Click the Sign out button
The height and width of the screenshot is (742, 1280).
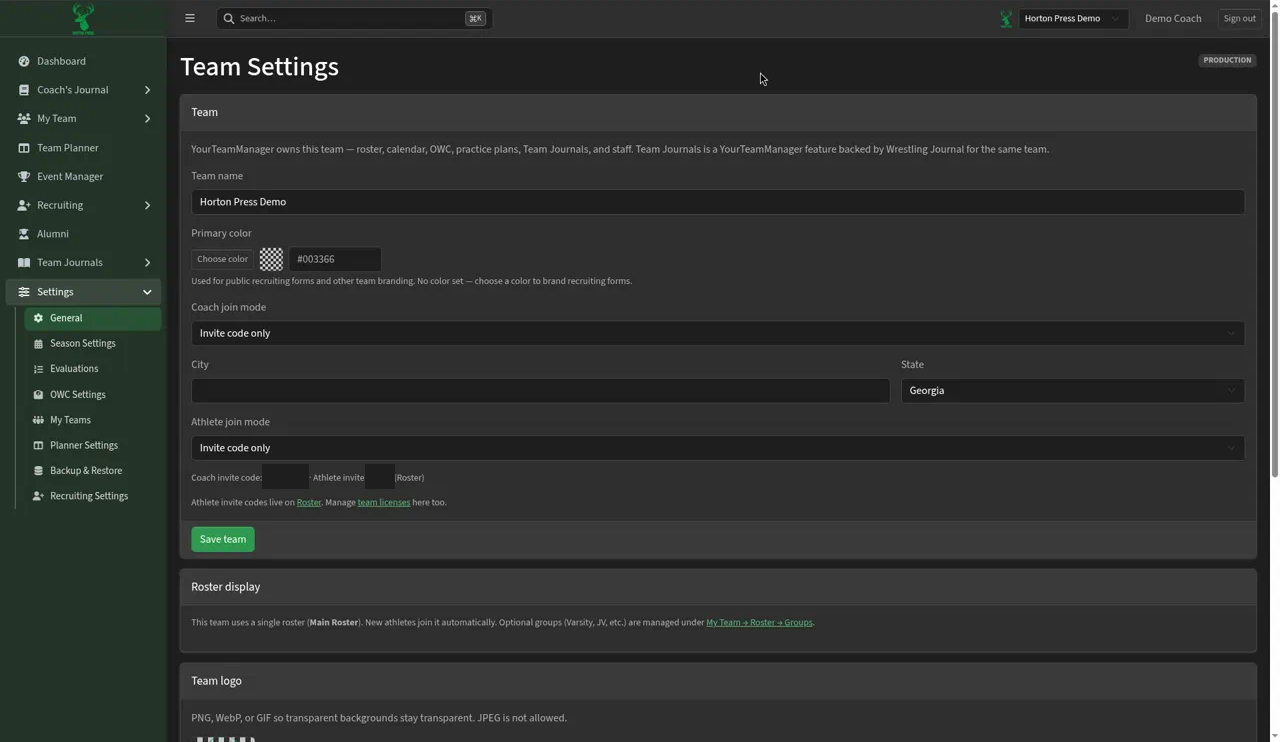click(1239, 18)
